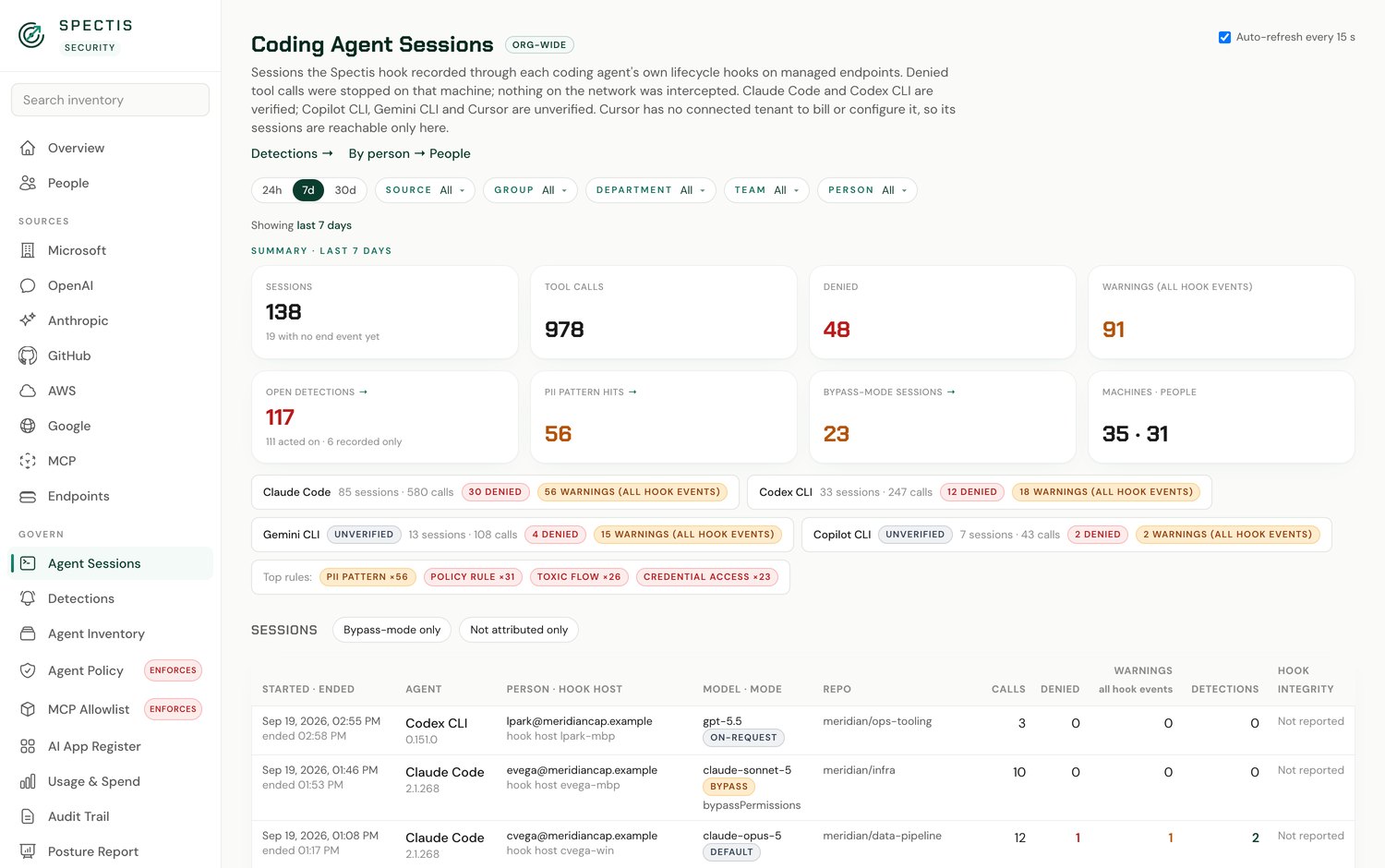Click the Endpoints icon
1385x868 pixels.
28,496
